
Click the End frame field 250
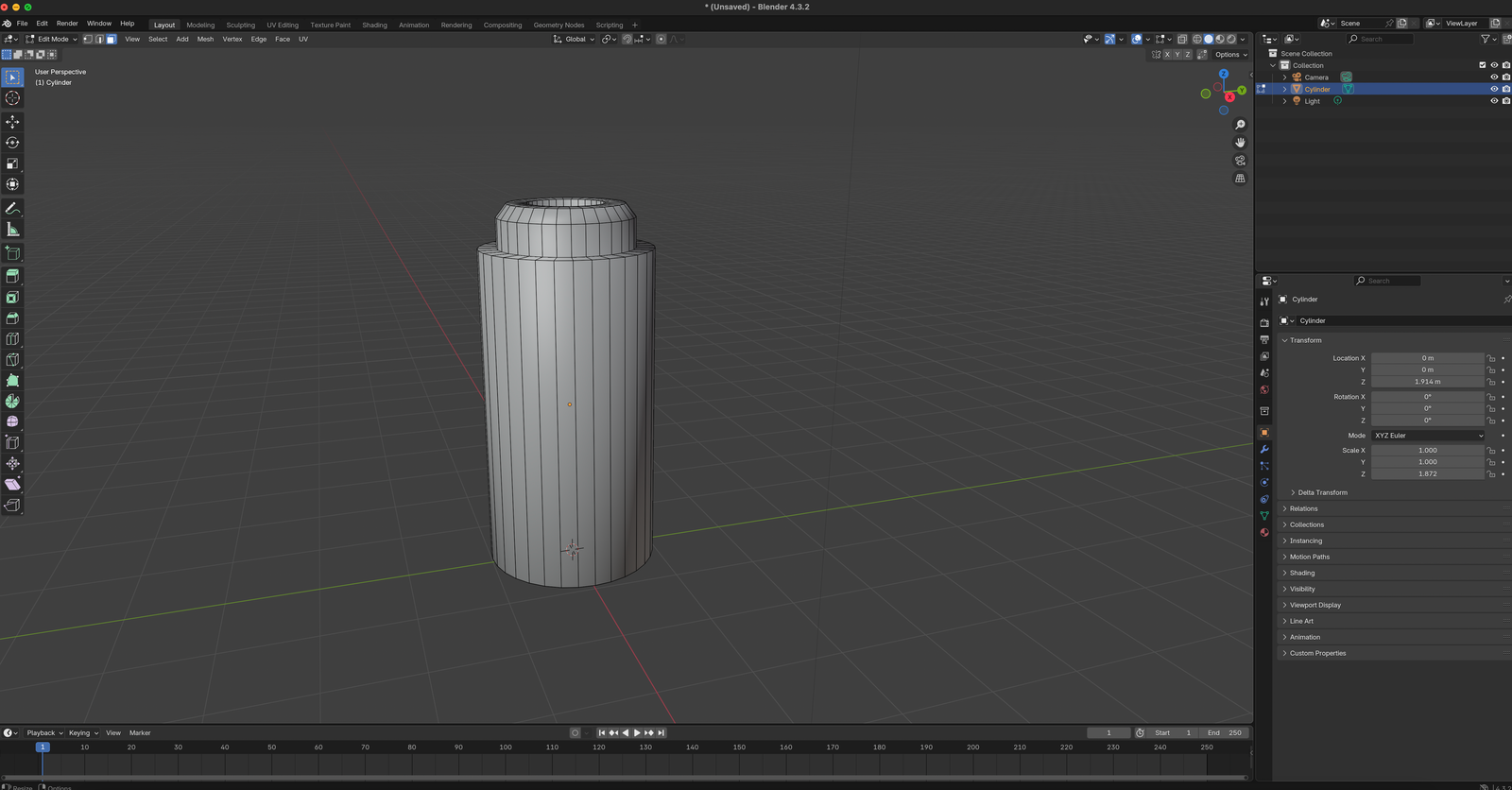tap(1224, 732)
